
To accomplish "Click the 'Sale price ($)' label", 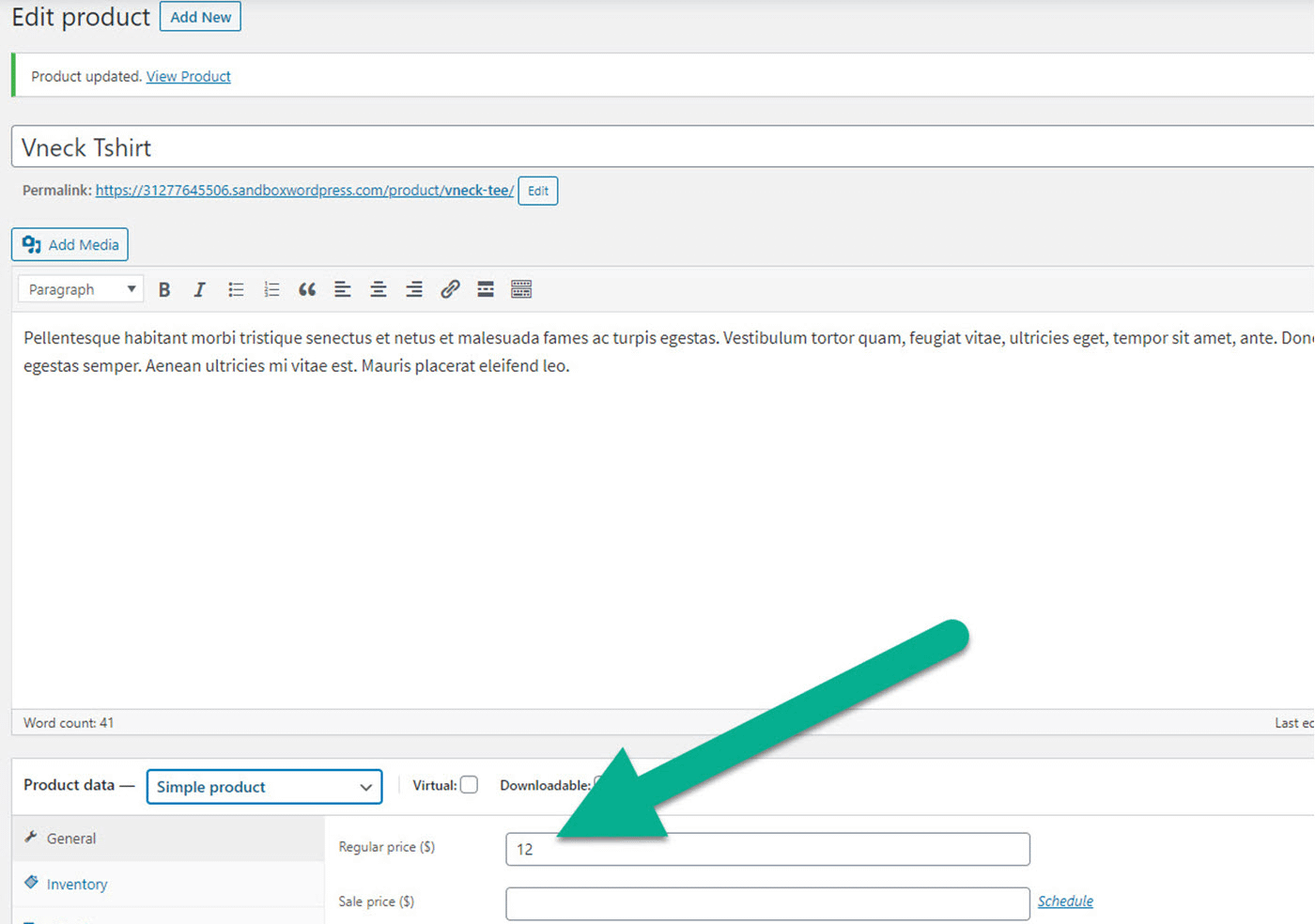I will 376,901.
